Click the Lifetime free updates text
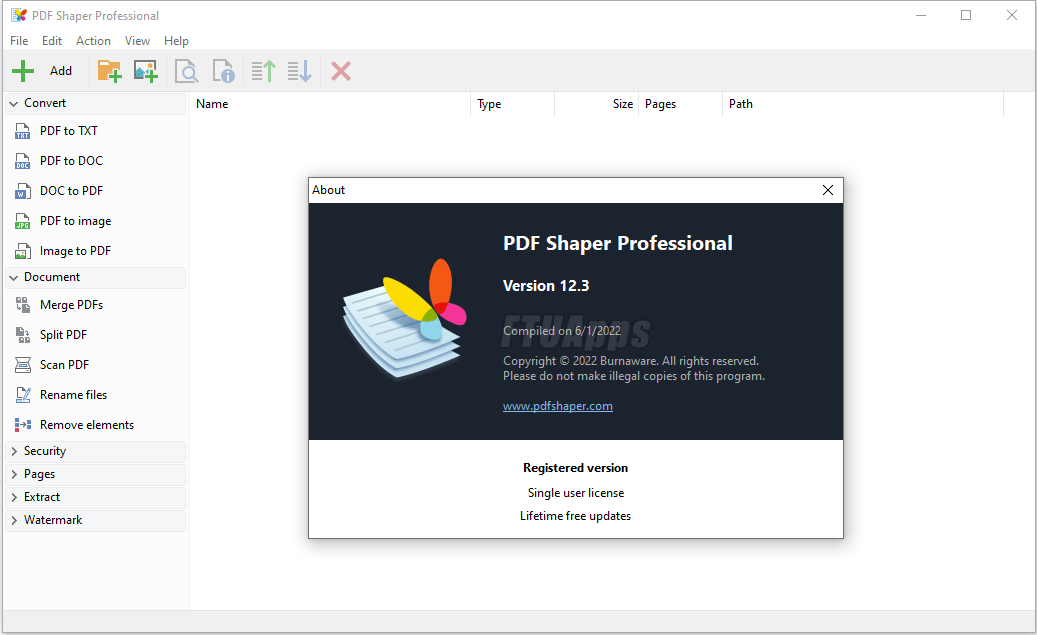1037x635 pixels. [x=575, y=516]
